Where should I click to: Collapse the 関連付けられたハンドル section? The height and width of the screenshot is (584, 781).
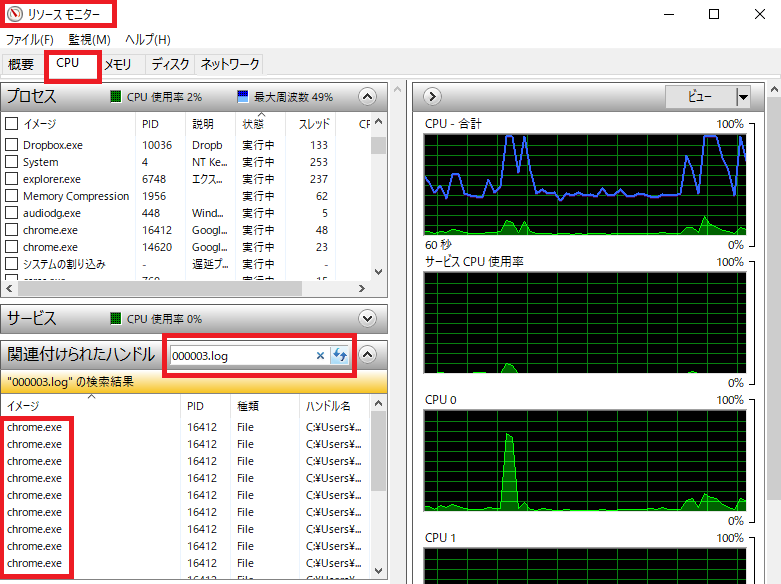pyautogui.click(x=367, y=354)
